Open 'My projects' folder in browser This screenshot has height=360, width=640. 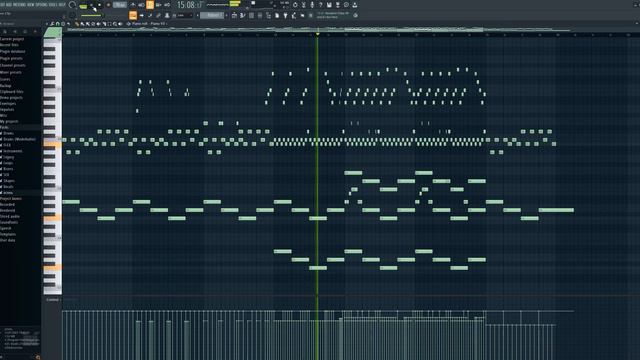(x=9, y=121)
